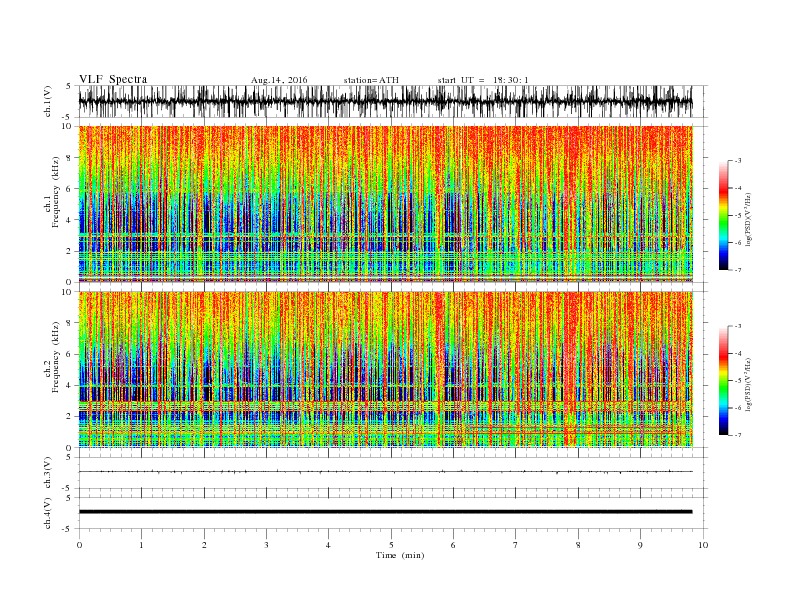
Task: Click the 'ch.3(V)' axis label
Action: [48, 473]
